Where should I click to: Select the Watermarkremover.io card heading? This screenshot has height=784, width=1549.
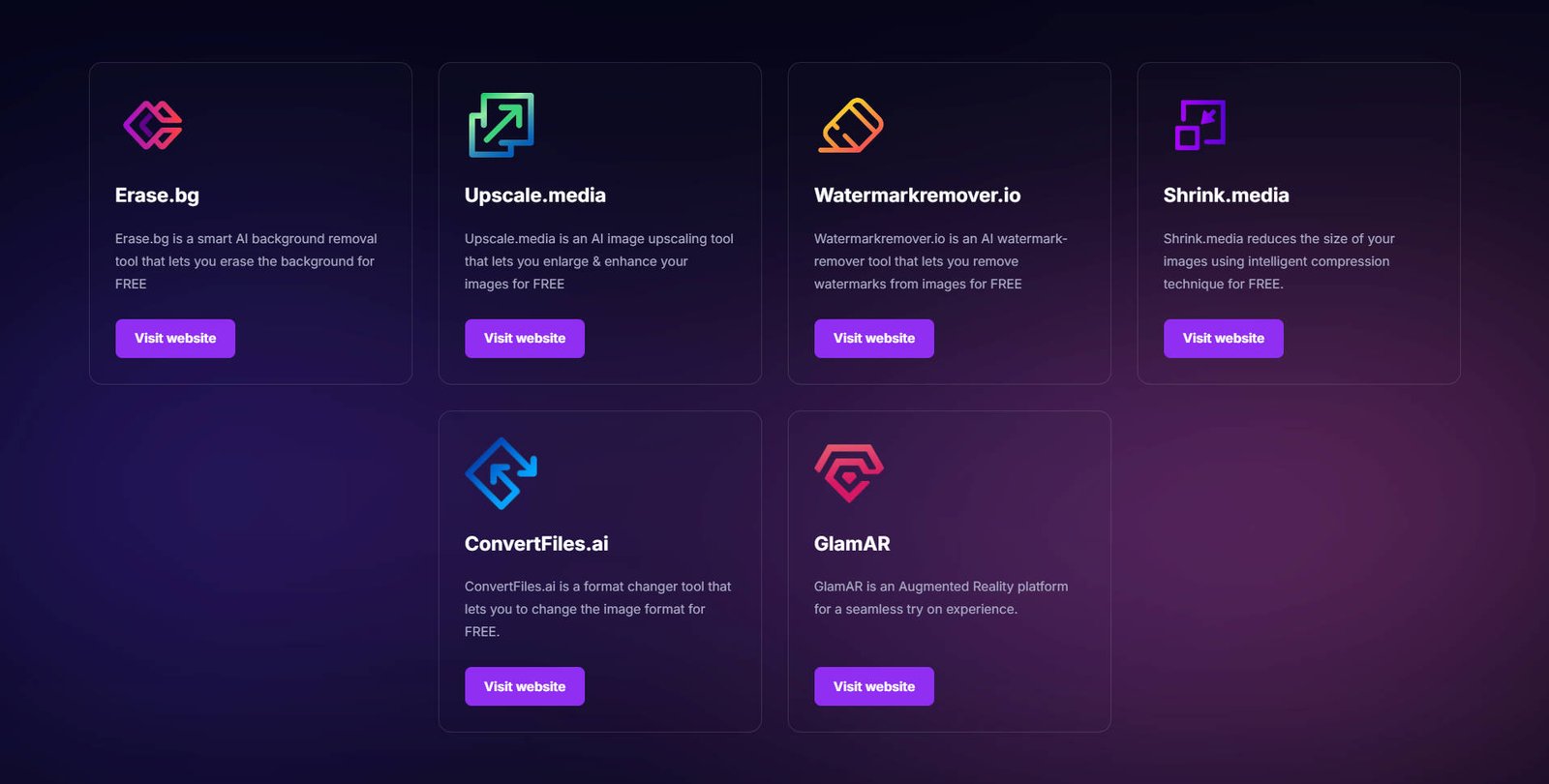[x=918, y=196]
